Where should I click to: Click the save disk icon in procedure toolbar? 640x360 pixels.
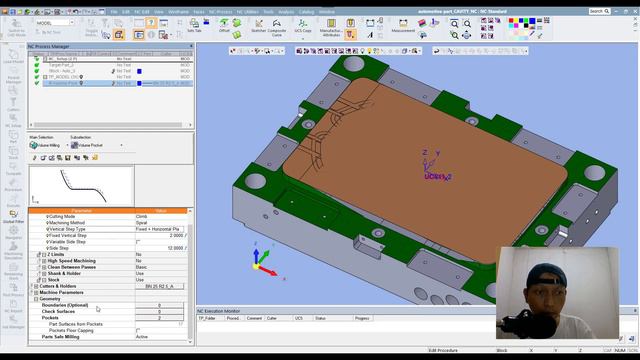pyautogui.click(x=68, y=158)
